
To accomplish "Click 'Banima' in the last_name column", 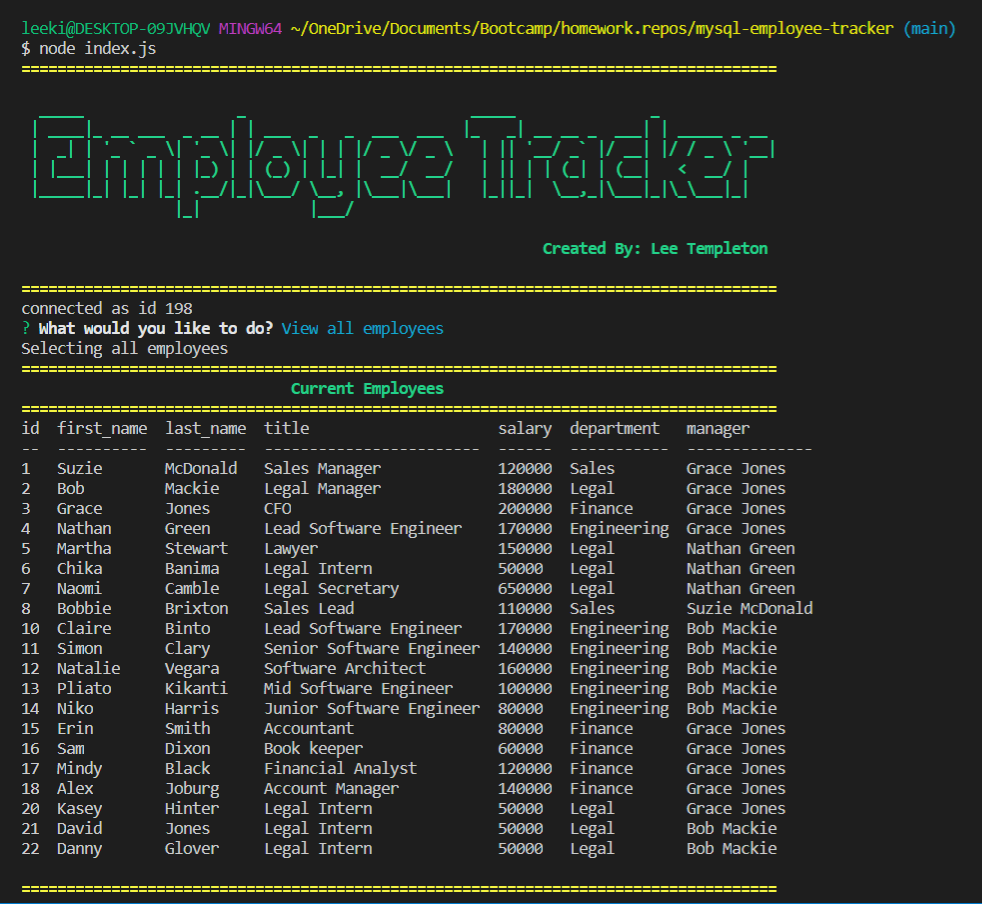I will point(192,569).
